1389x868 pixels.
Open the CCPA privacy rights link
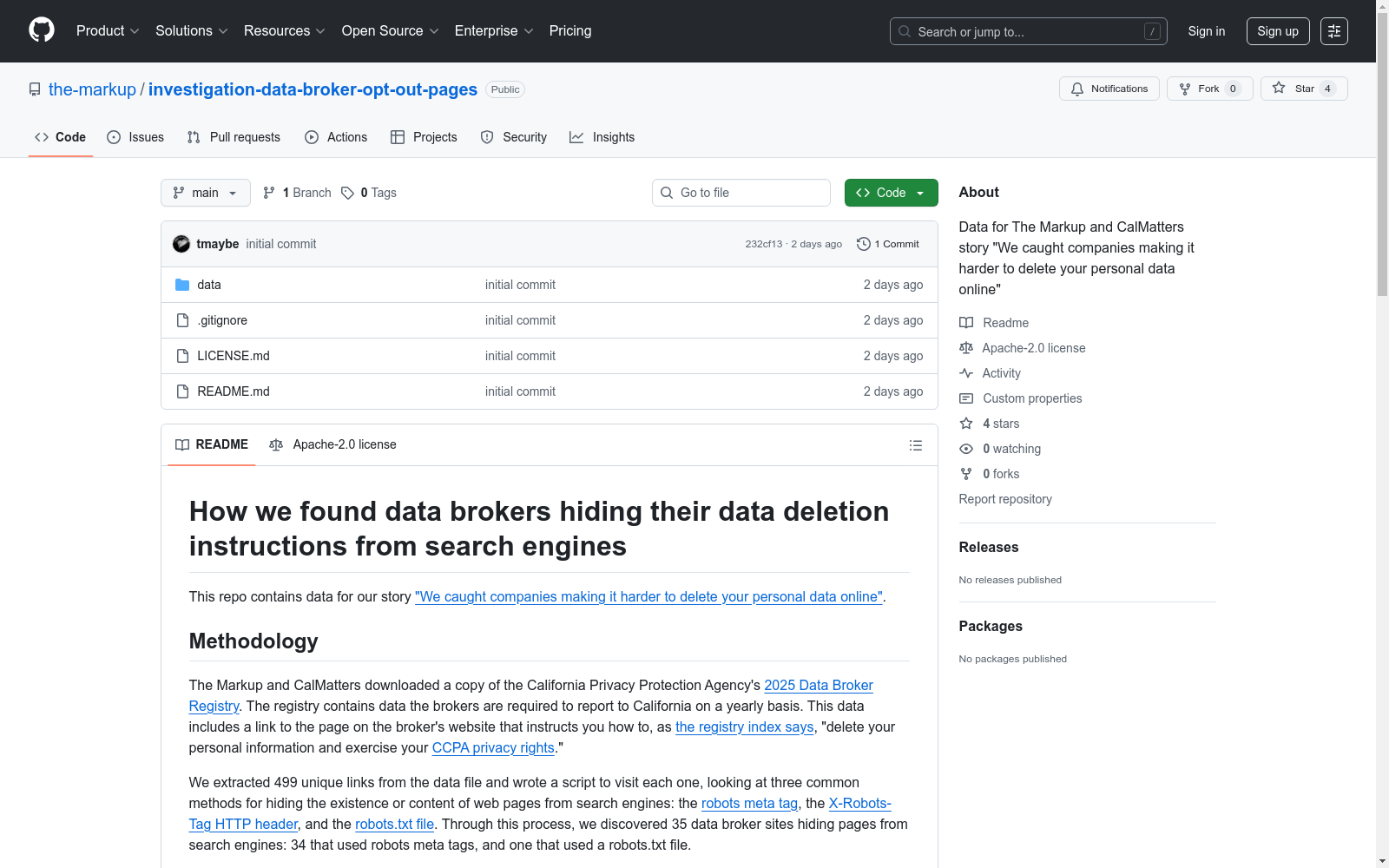[493, 748]
